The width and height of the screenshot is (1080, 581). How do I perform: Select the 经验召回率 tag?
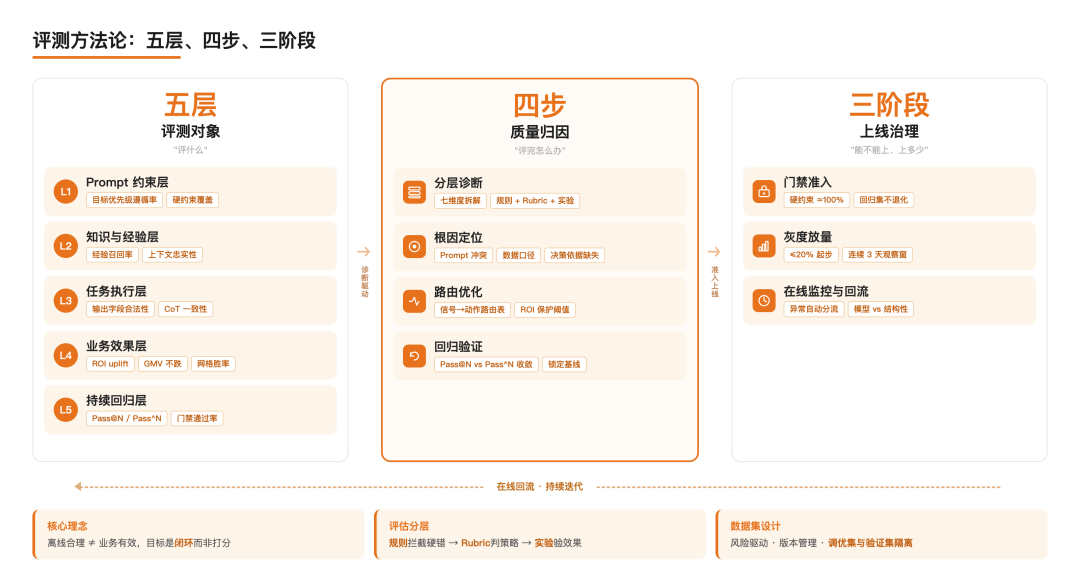coord(112,255)
